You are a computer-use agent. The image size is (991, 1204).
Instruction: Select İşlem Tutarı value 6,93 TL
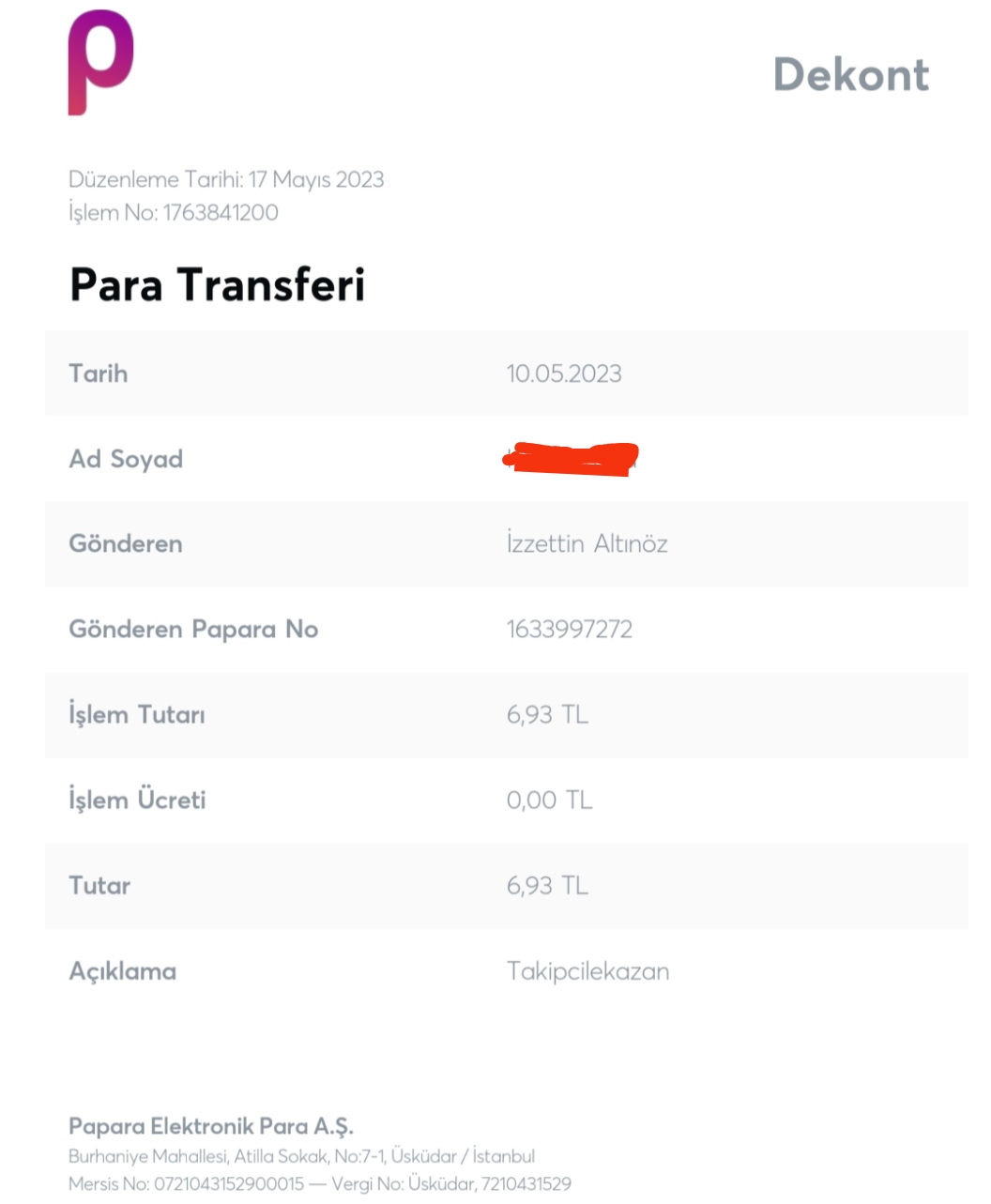547,714
